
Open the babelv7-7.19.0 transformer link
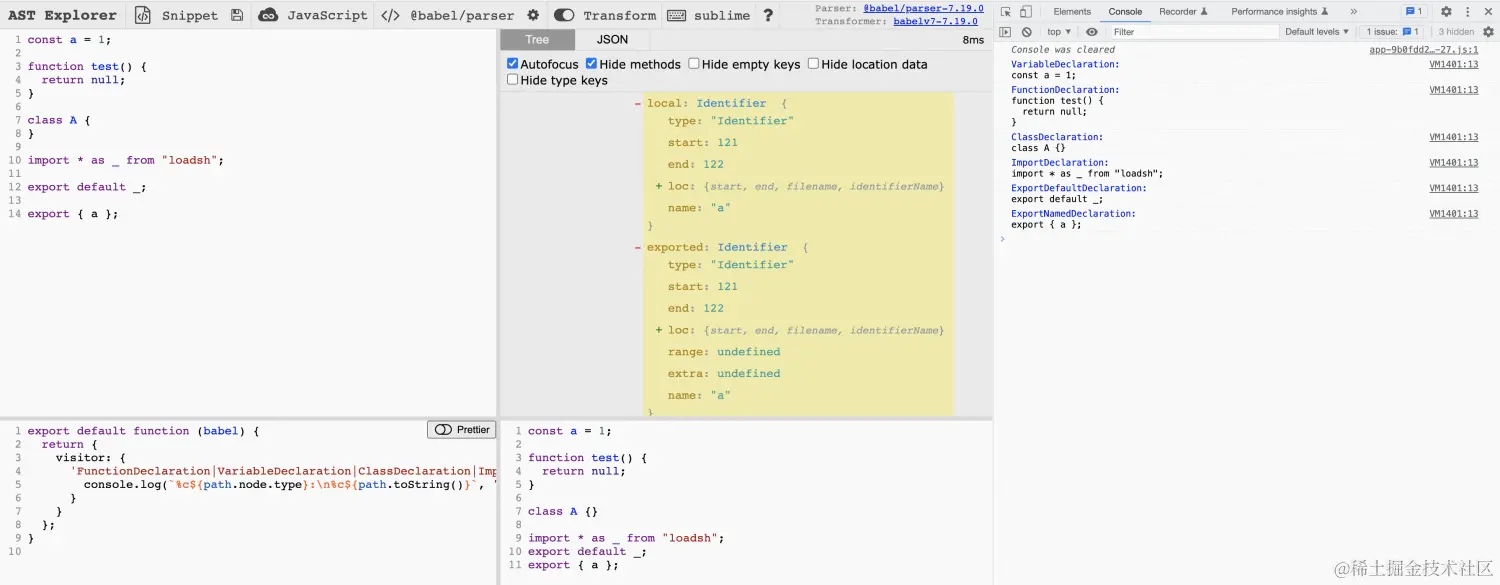[935, 21]
